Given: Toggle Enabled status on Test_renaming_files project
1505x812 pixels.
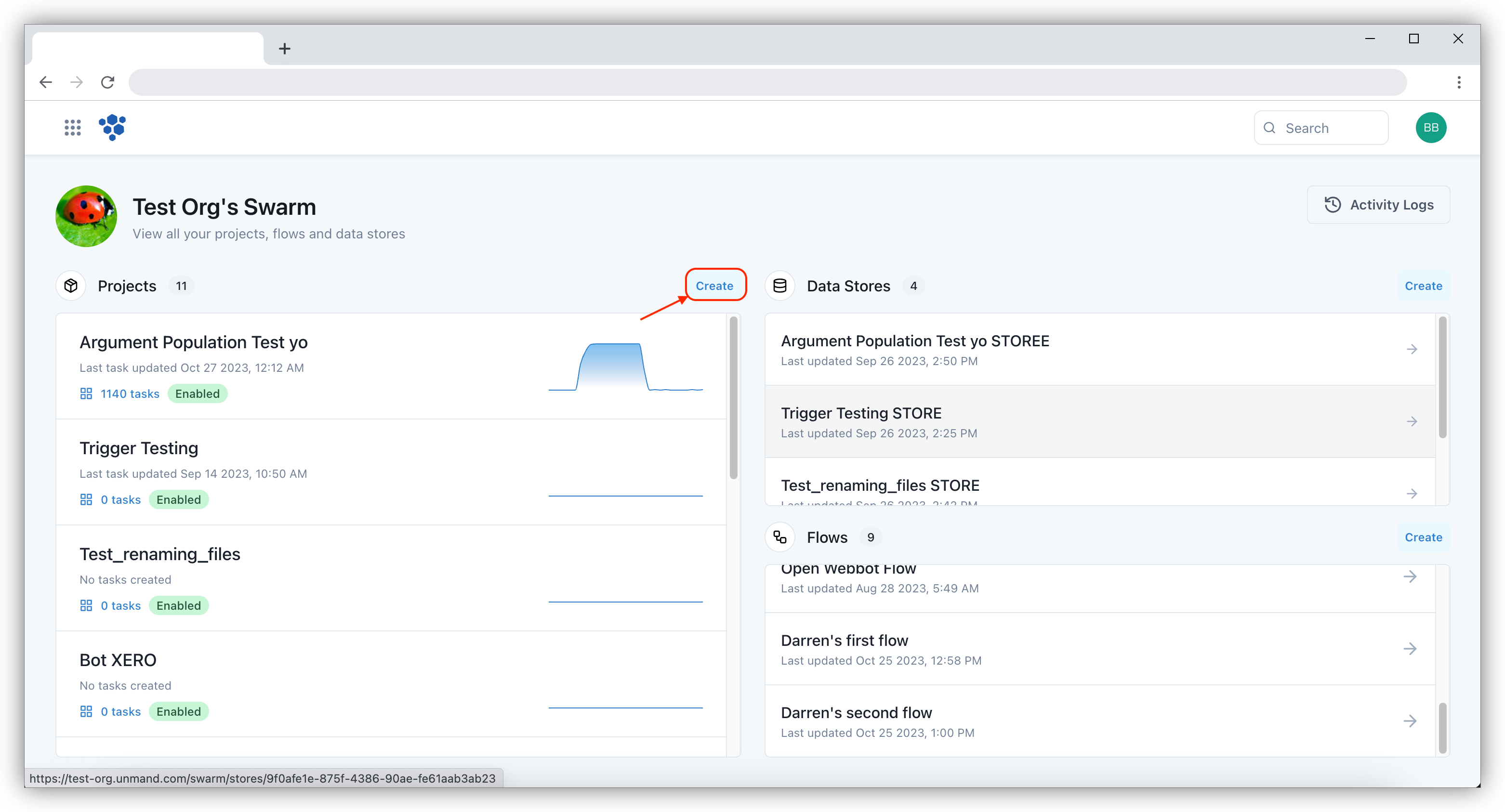Looking at the screenshot, I should 178,605.
